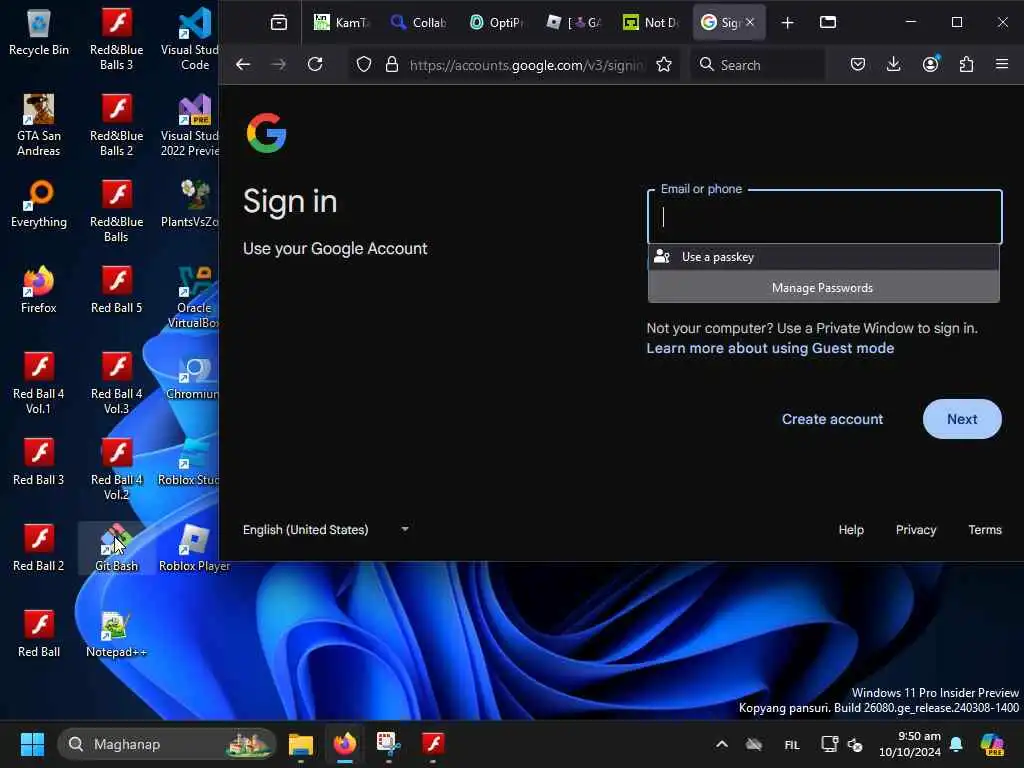
Task: Open Learn more about using Guest mode
Action: (x=770, y=349)
